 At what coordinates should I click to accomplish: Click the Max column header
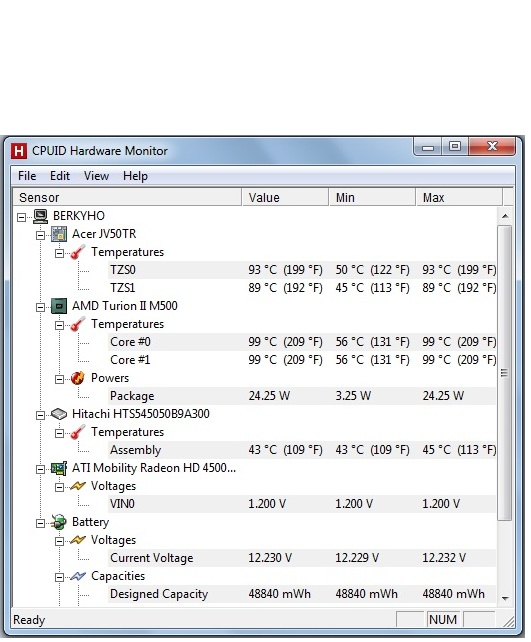459,197
